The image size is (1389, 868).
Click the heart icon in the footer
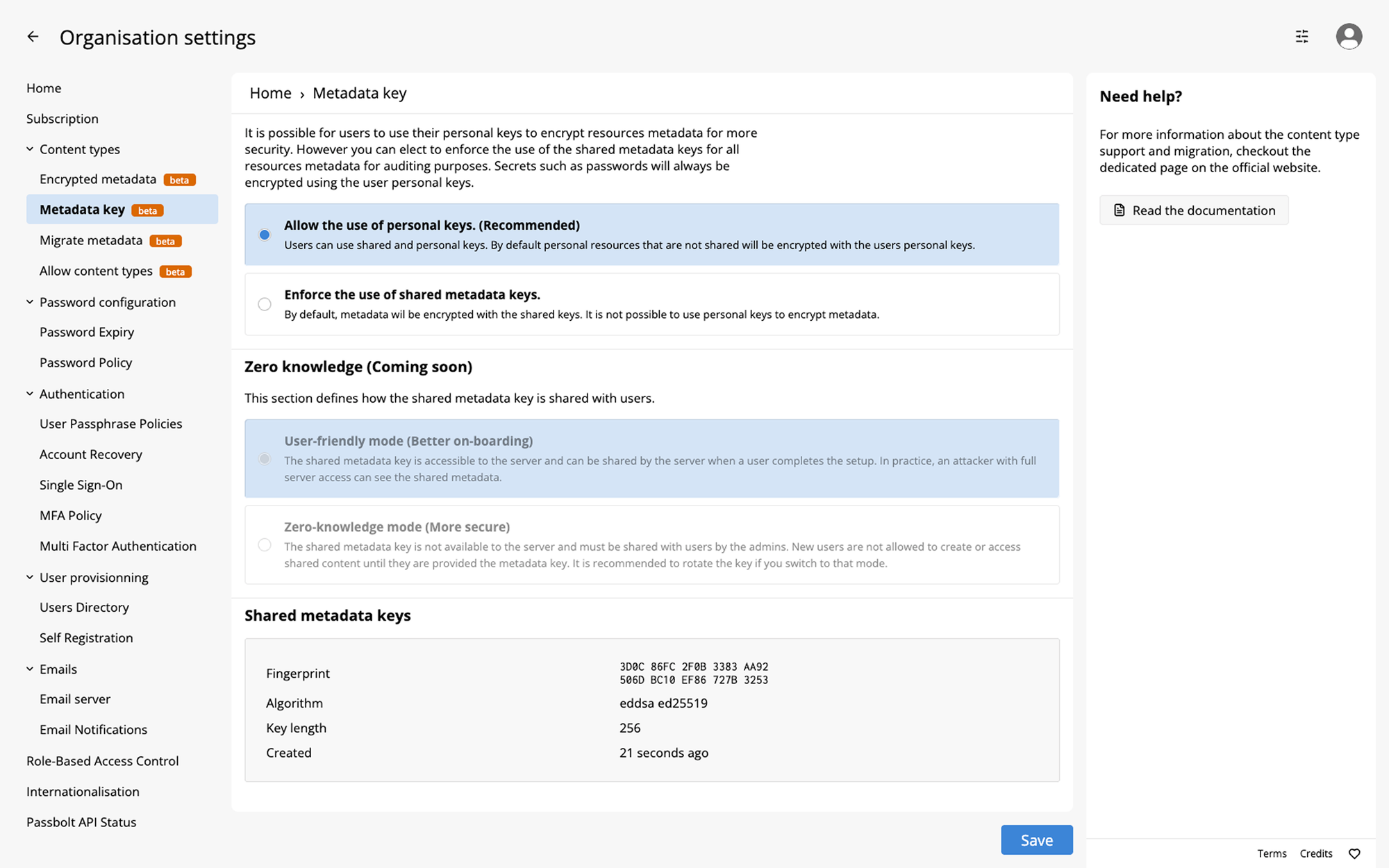1354,853
